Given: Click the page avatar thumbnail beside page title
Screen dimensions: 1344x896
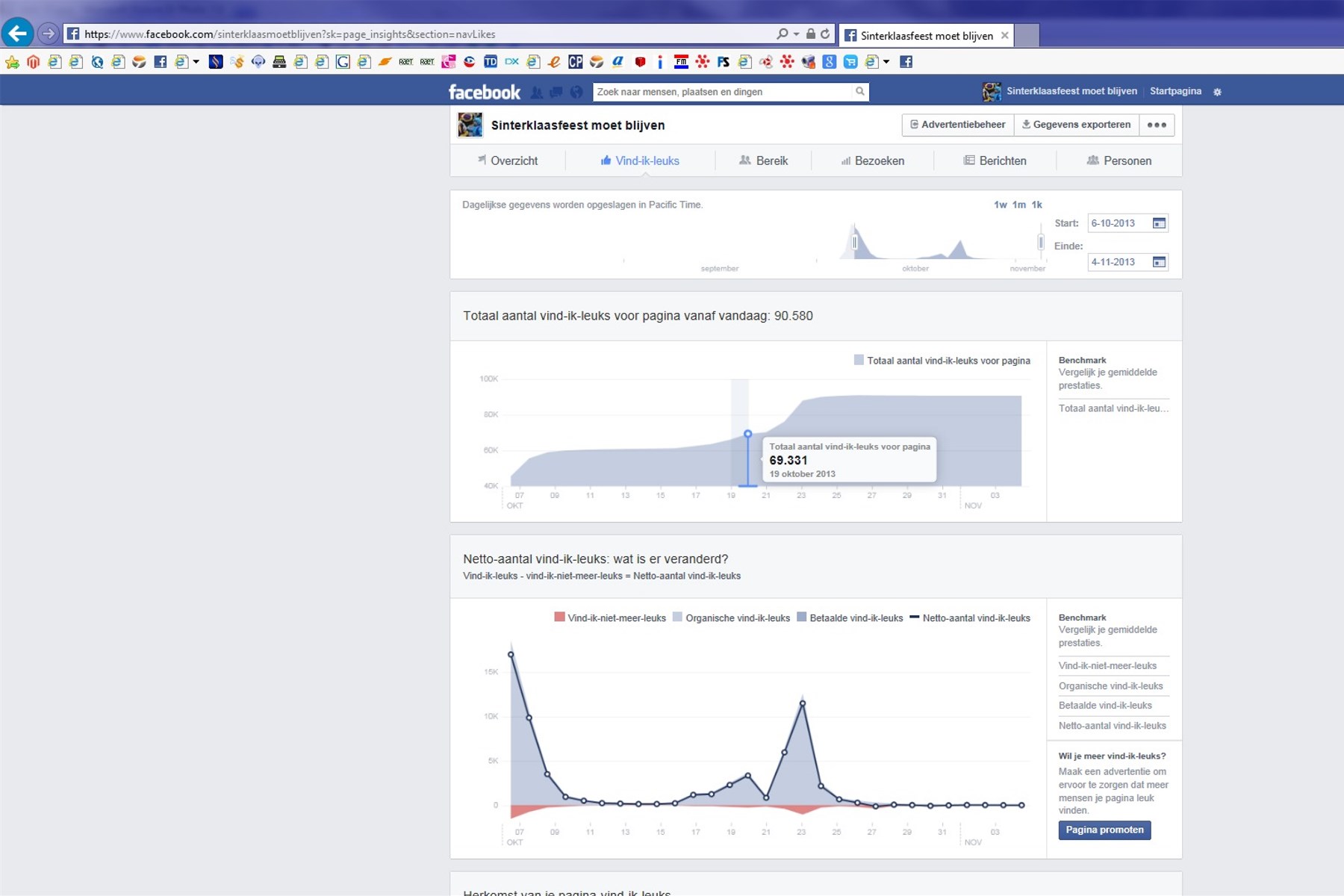Looking at the screenshot, I should [x=470, y=125].
